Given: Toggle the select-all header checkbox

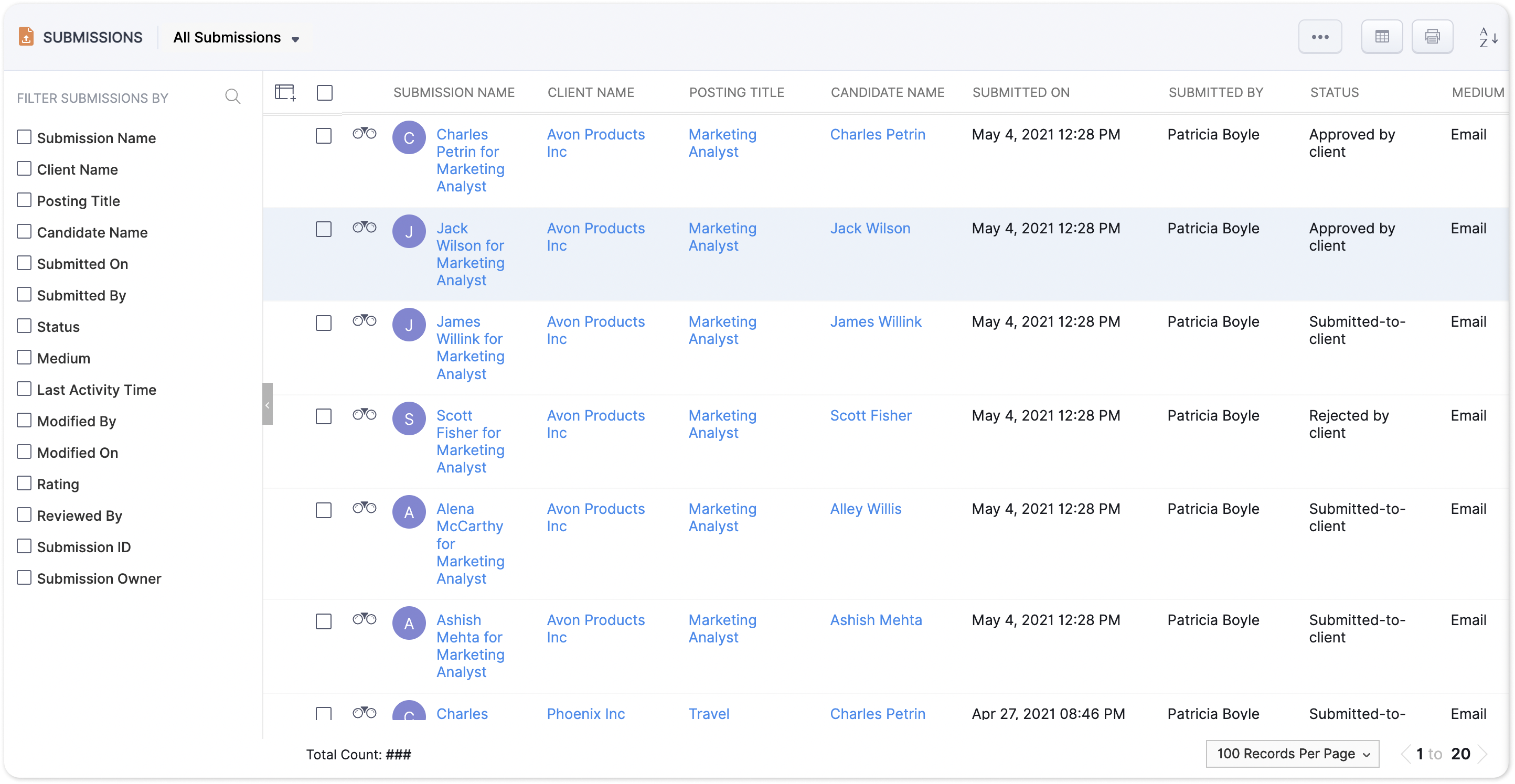Looking at the screenshot, I should 325,93.
